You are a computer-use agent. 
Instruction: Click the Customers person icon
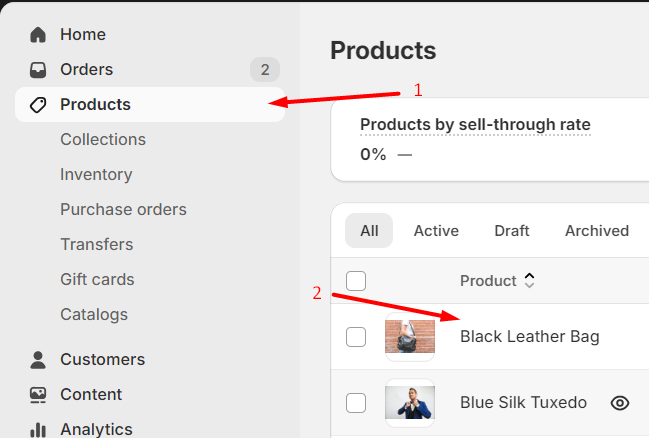click(x=38, y=359)
